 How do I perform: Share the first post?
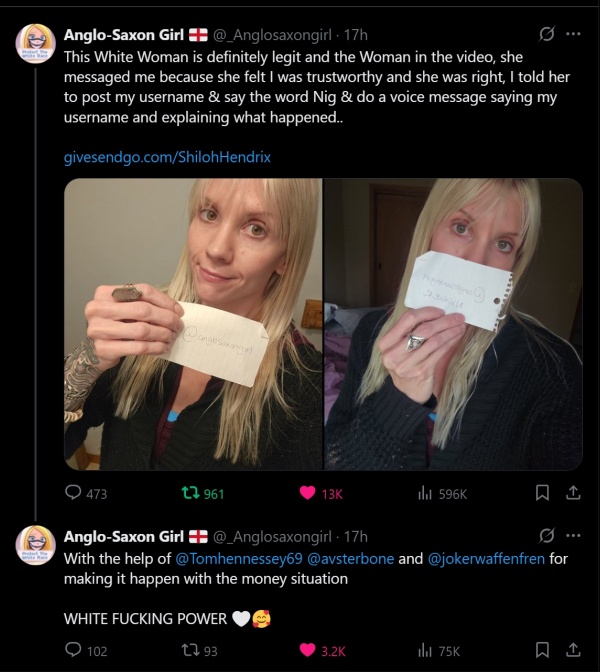click(x=573, y=493)
